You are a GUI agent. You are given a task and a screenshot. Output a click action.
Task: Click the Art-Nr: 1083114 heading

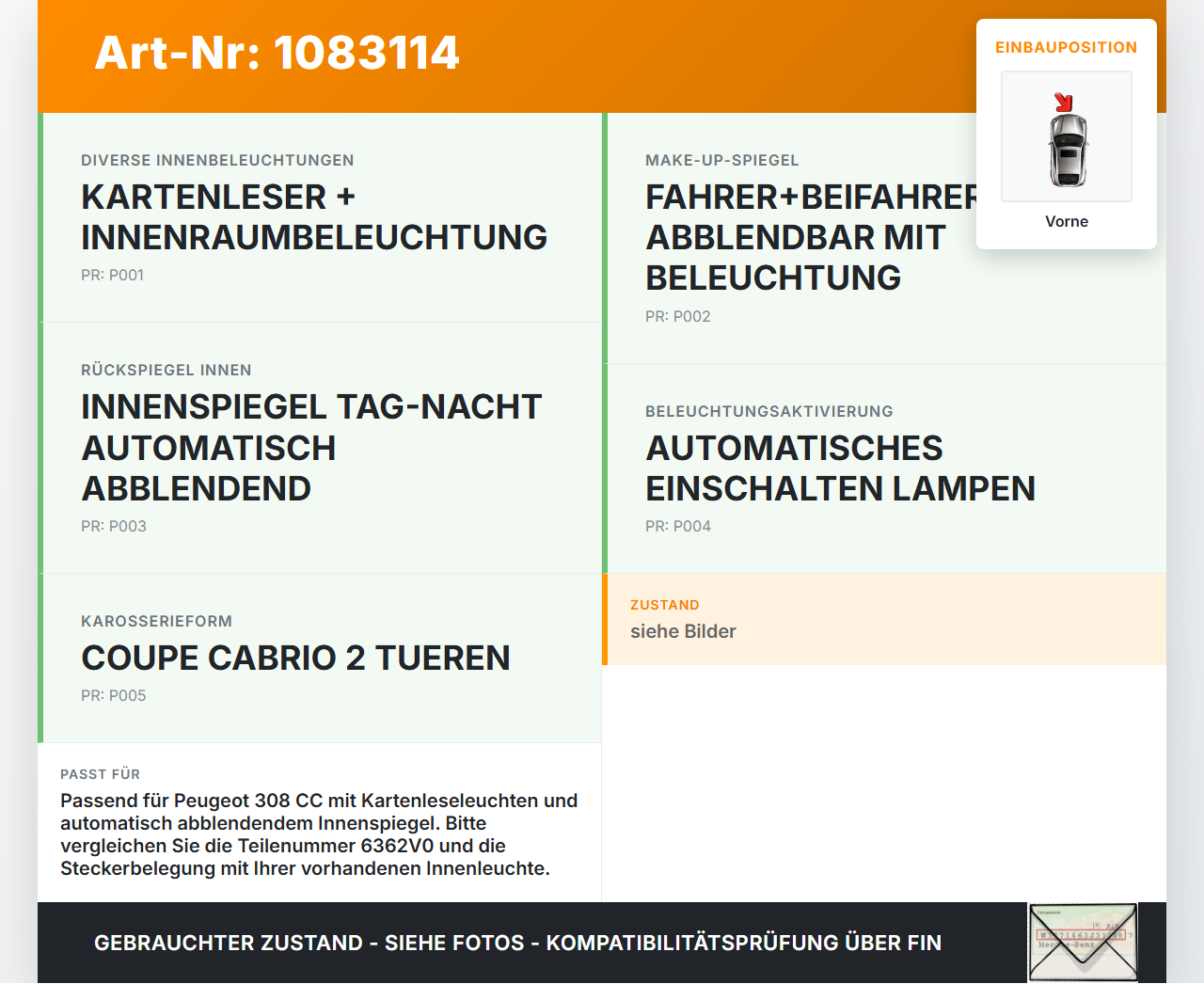click(x=277, y=53)
